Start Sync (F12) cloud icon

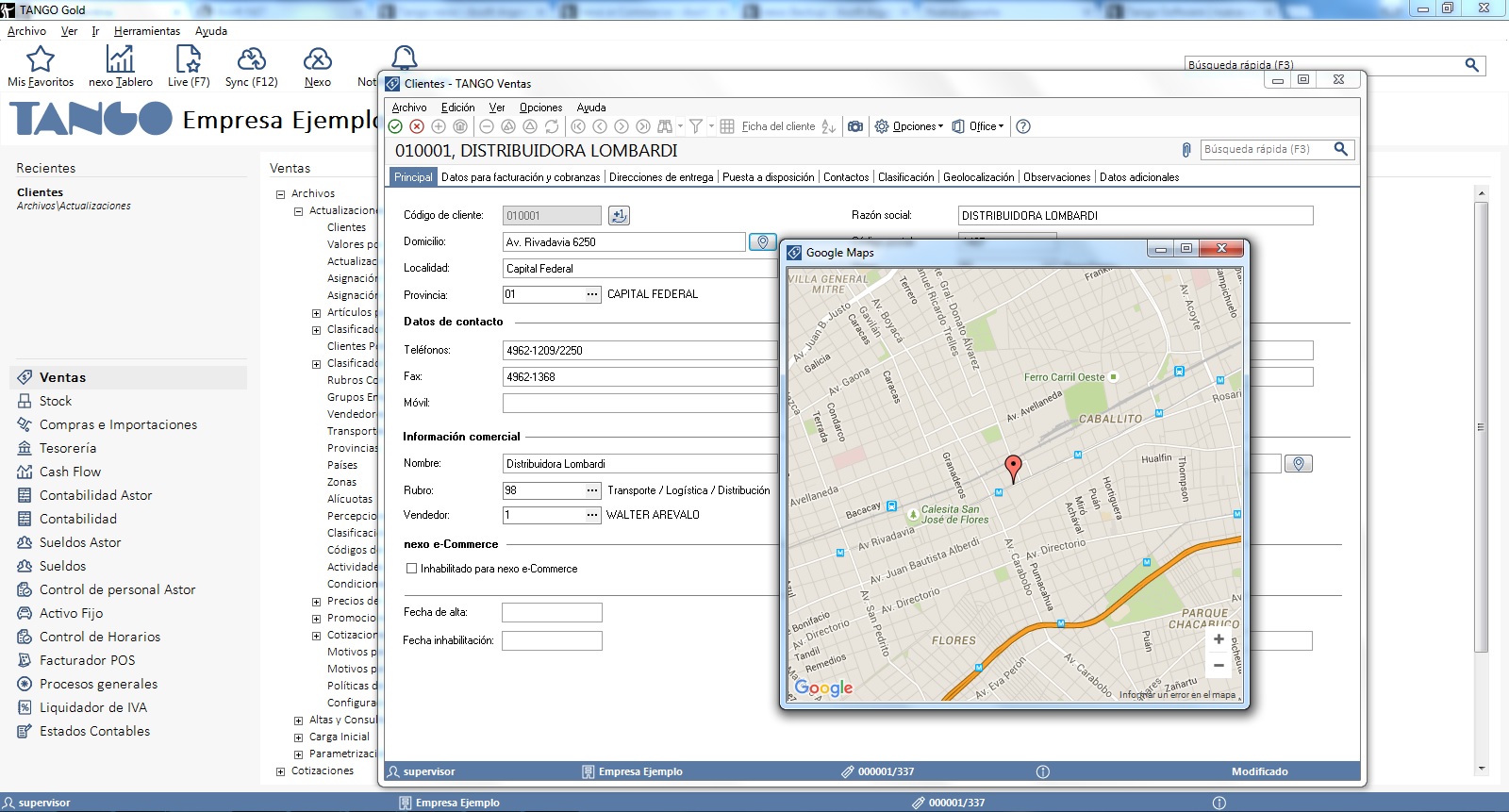pos(252,67)
